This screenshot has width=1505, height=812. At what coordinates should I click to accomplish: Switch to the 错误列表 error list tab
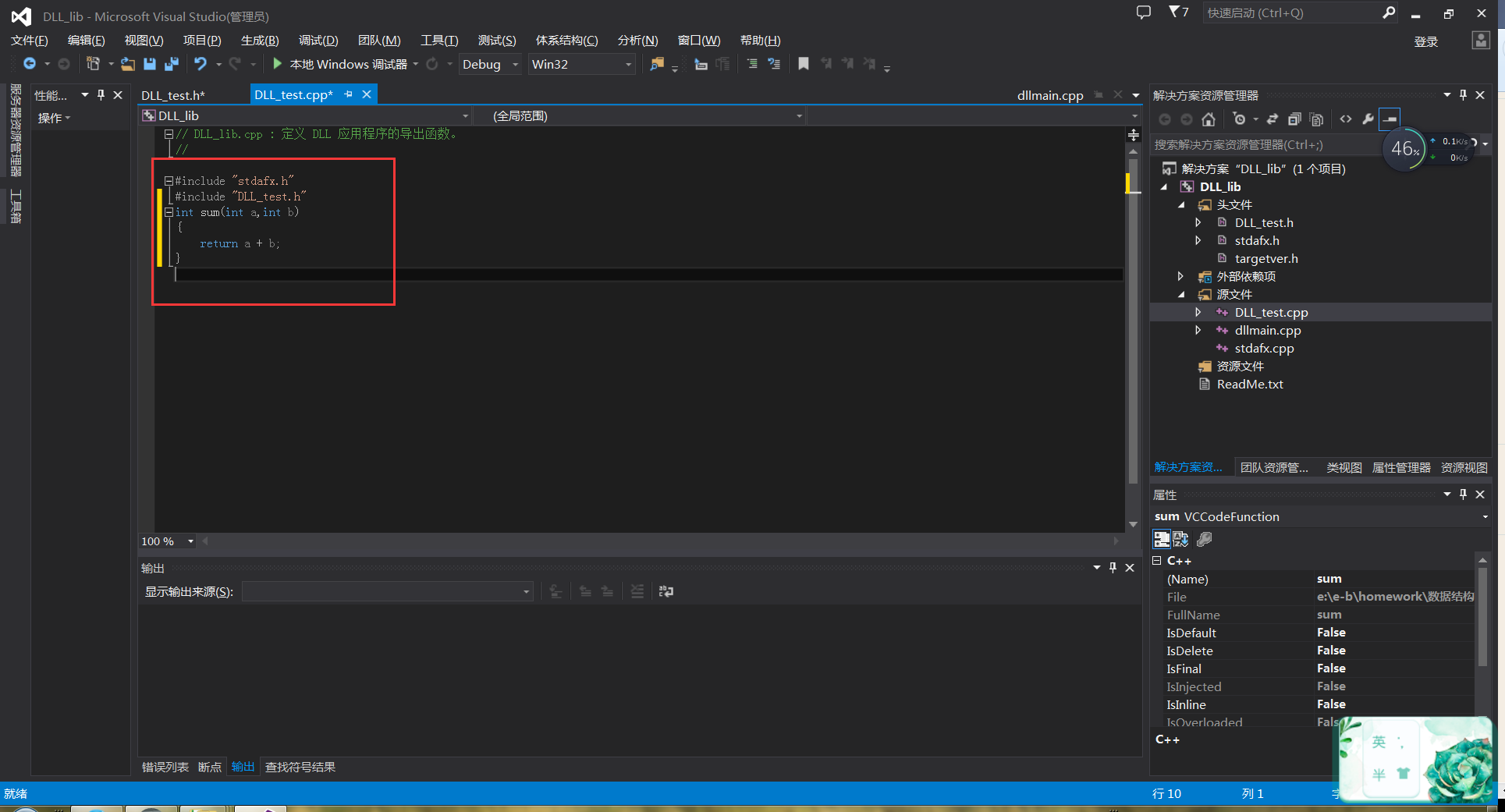tap(165, 767)
